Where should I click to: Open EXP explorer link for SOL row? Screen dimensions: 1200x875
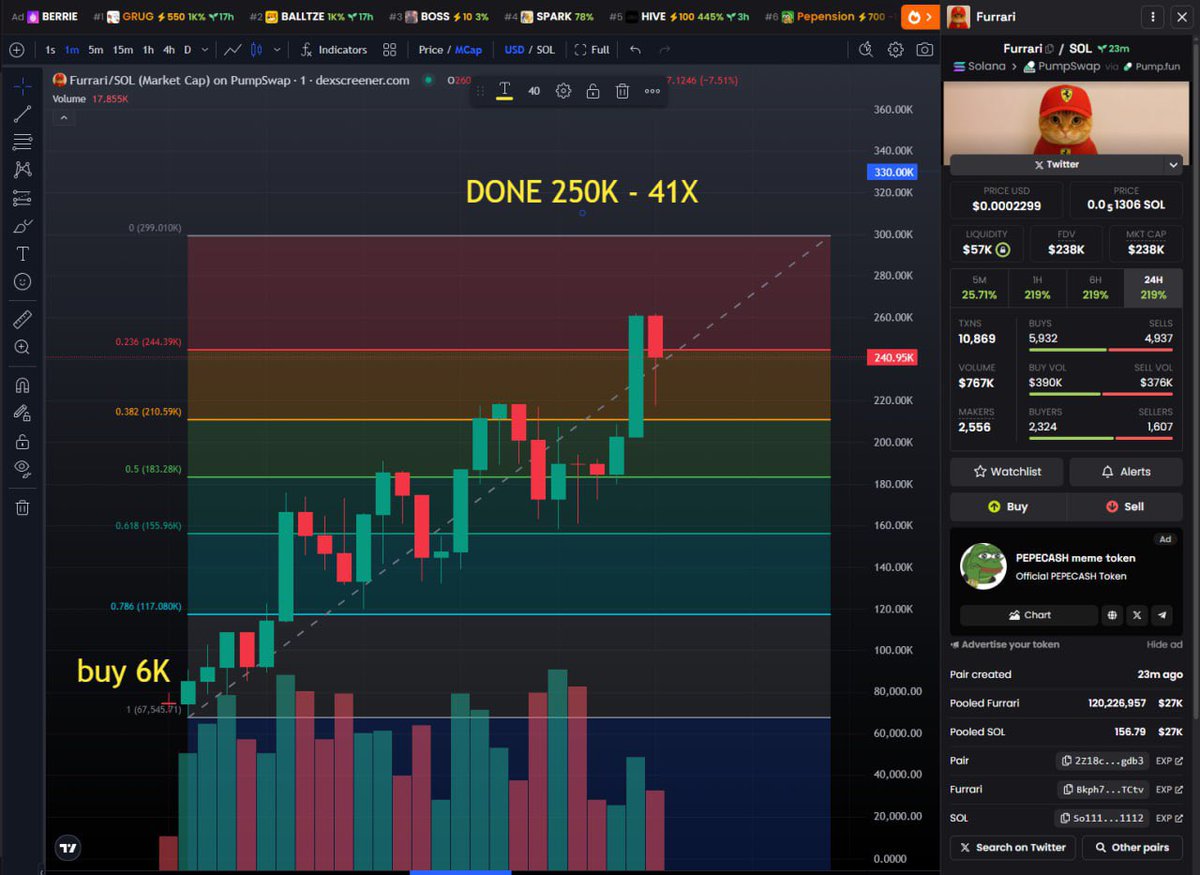[1169, 818]
